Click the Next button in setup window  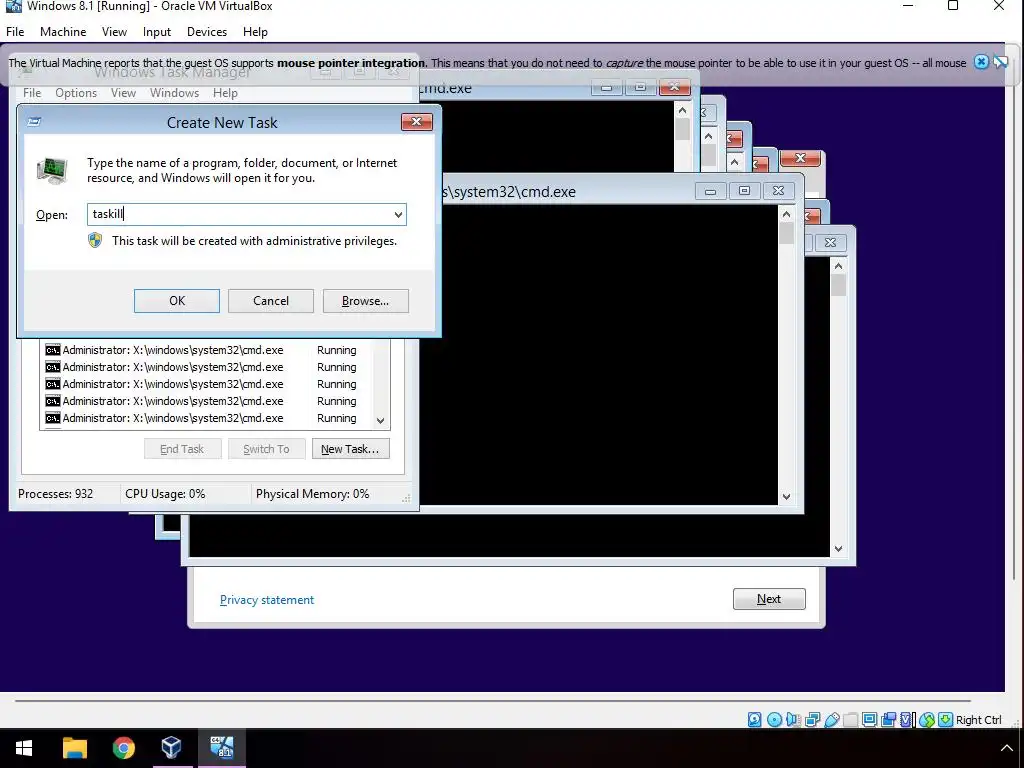(769, 599)
